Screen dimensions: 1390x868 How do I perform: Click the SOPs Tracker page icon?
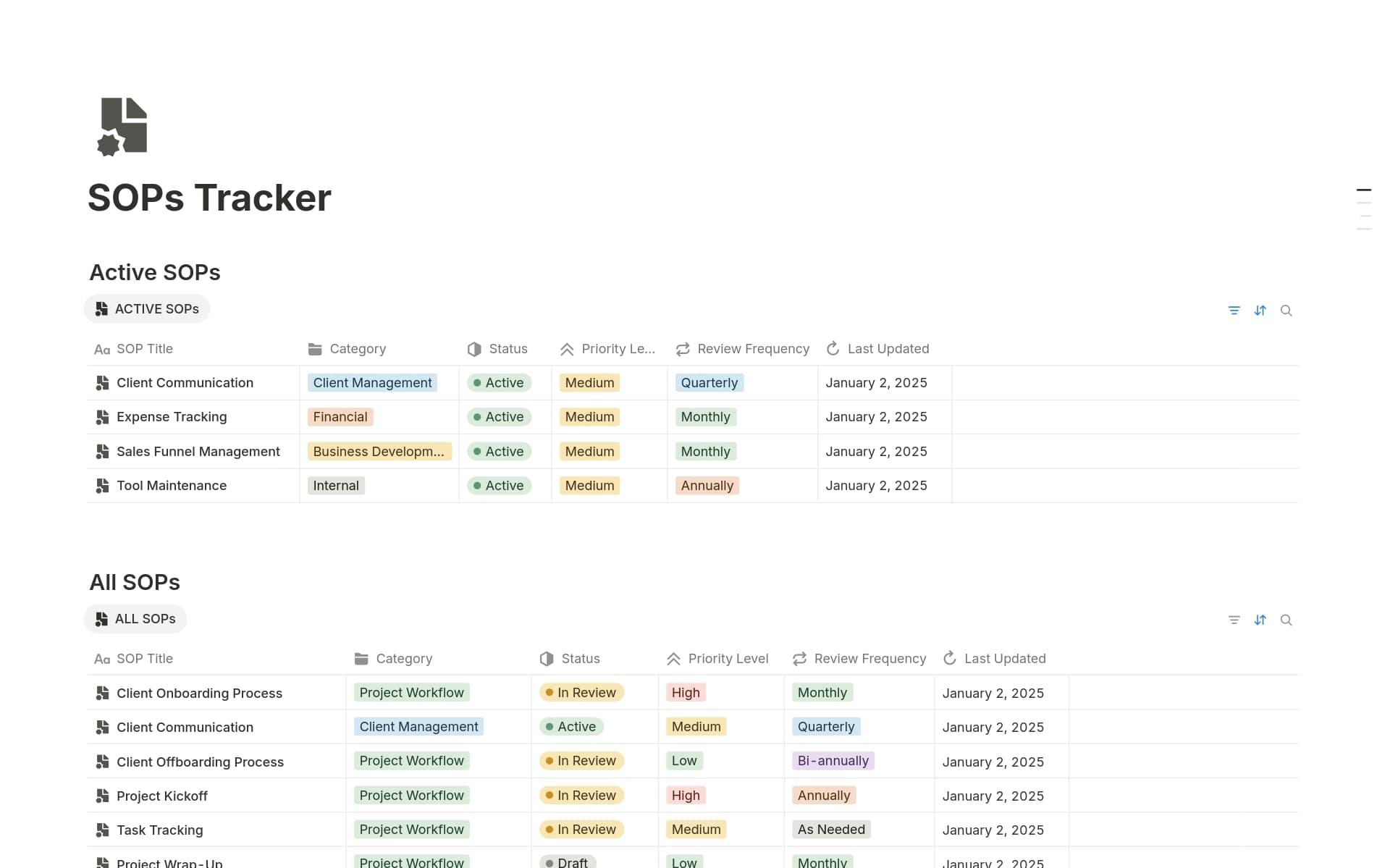coord(123,126)
